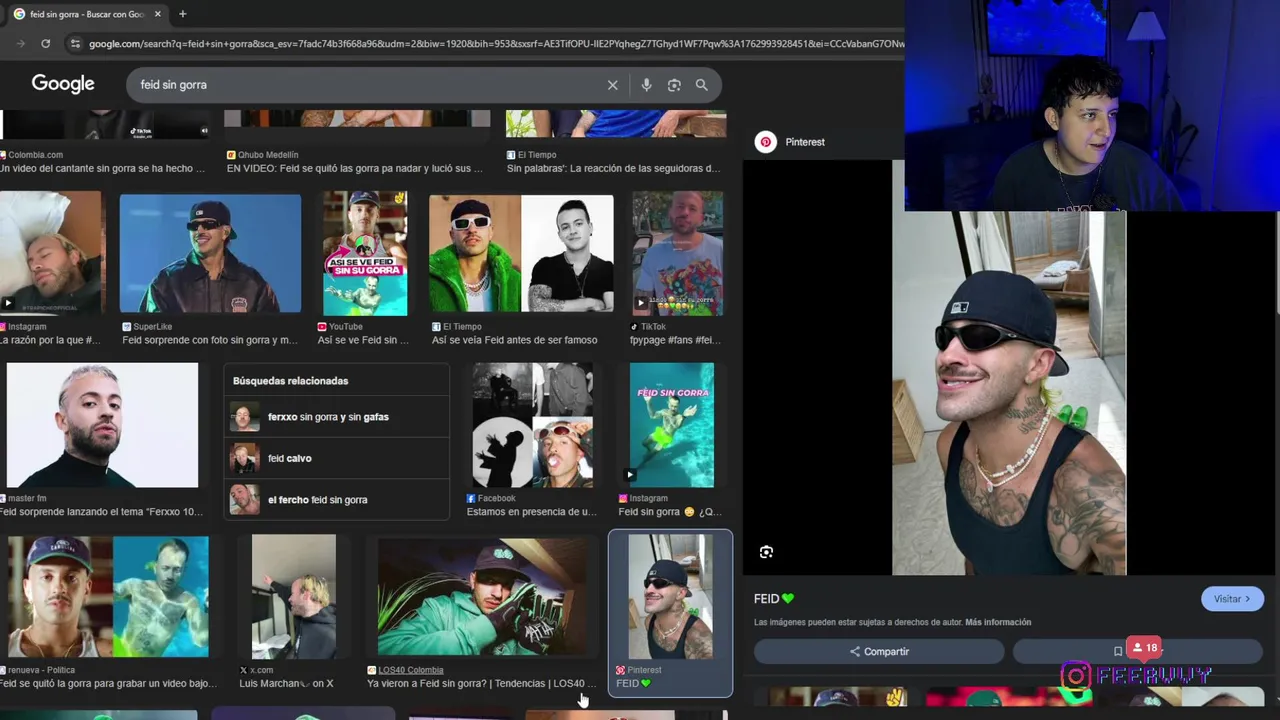Viewport: 1280px width, 720px height.
Task: Open SuperLike result thumbnail with blue background
Action: tap(210, 255)
